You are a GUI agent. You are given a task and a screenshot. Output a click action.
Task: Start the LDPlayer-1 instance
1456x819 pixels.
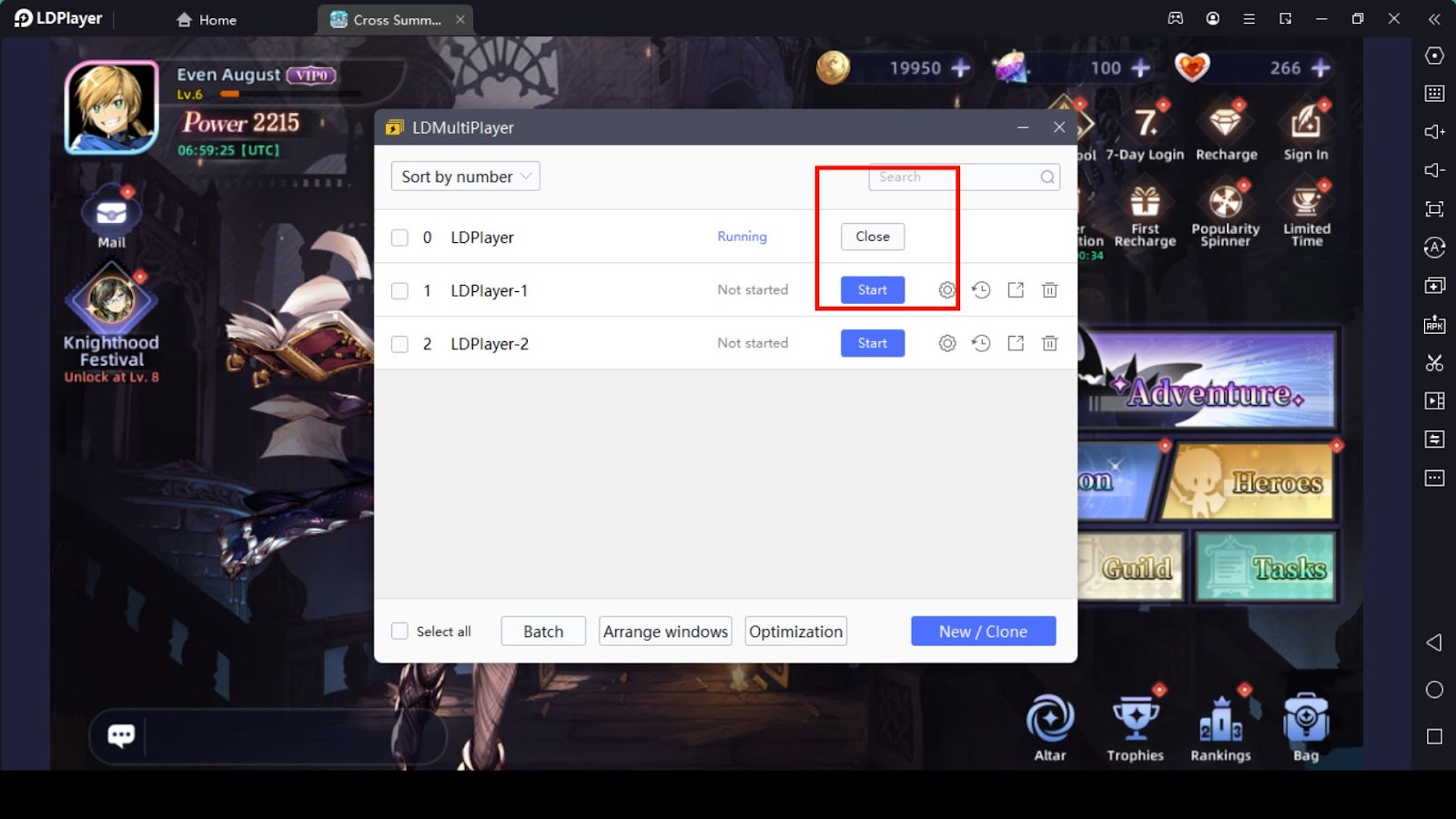coord(873,289)
